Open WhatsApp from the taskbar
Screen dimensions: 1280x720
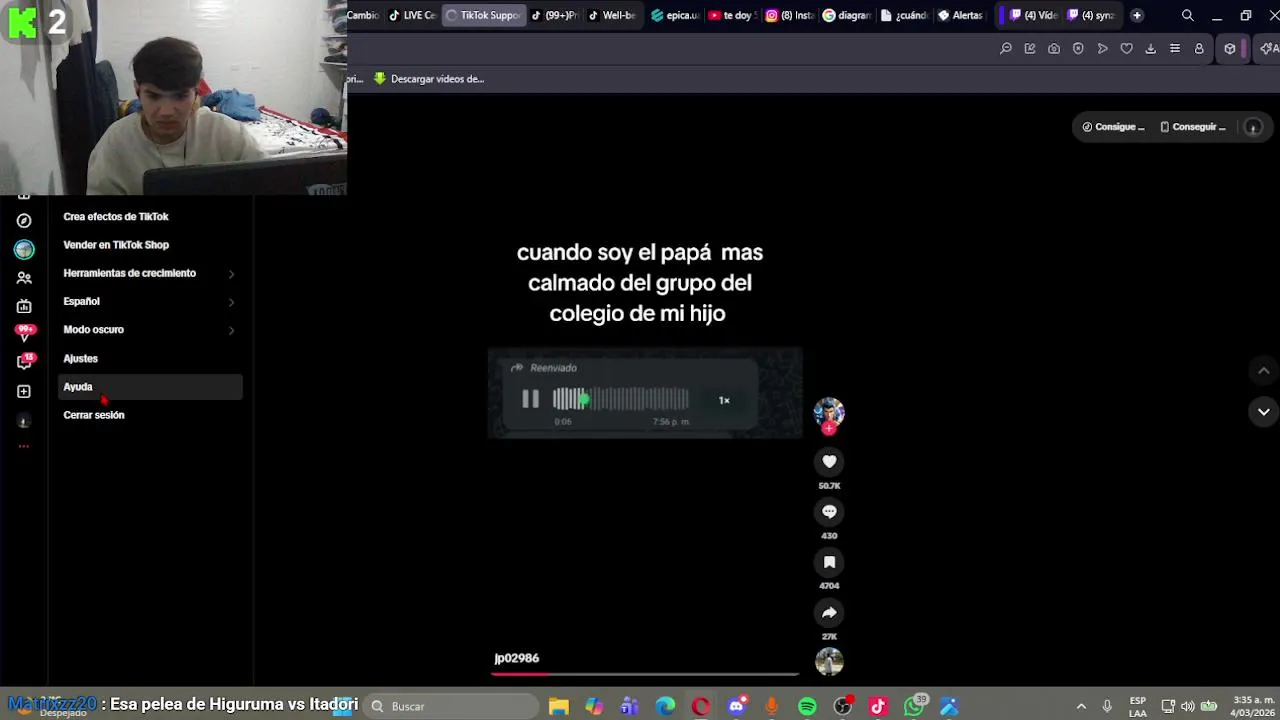click(x=914, y=706)
